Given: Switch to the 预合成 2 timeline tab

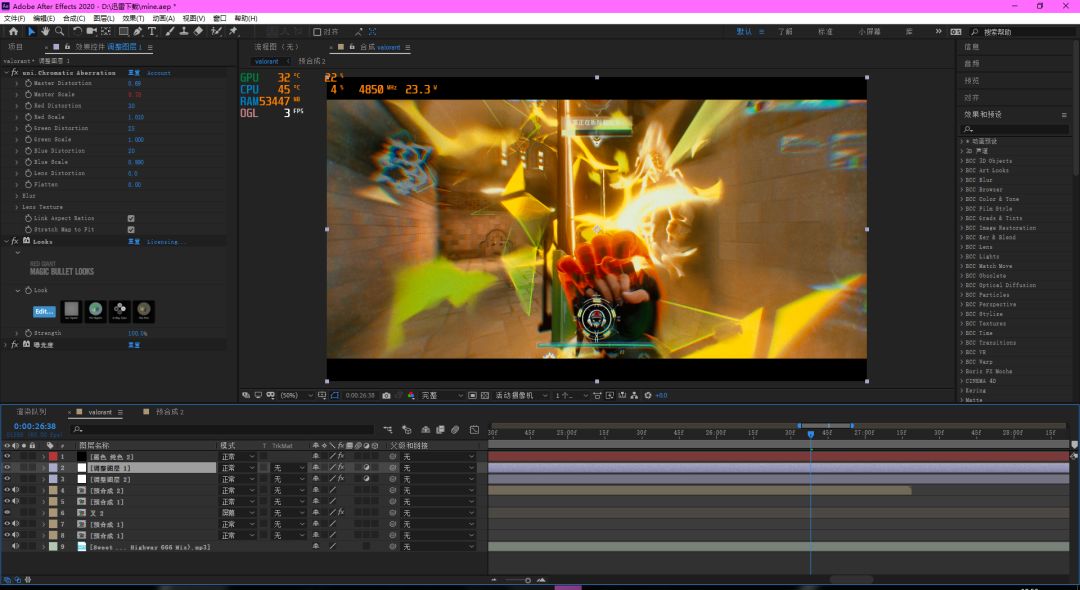Looking at the screenshot, I should (x=168, y=412).
